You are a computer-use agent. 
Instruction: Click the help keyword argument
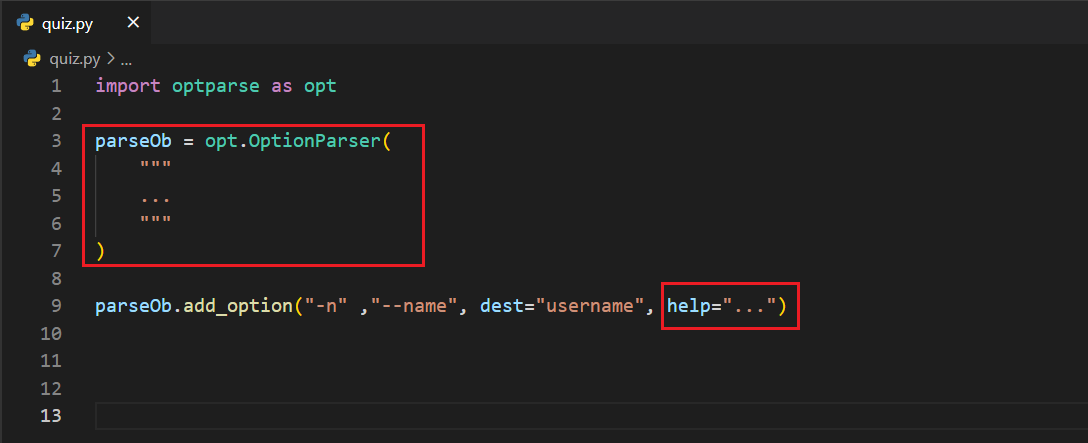point(689,306)
